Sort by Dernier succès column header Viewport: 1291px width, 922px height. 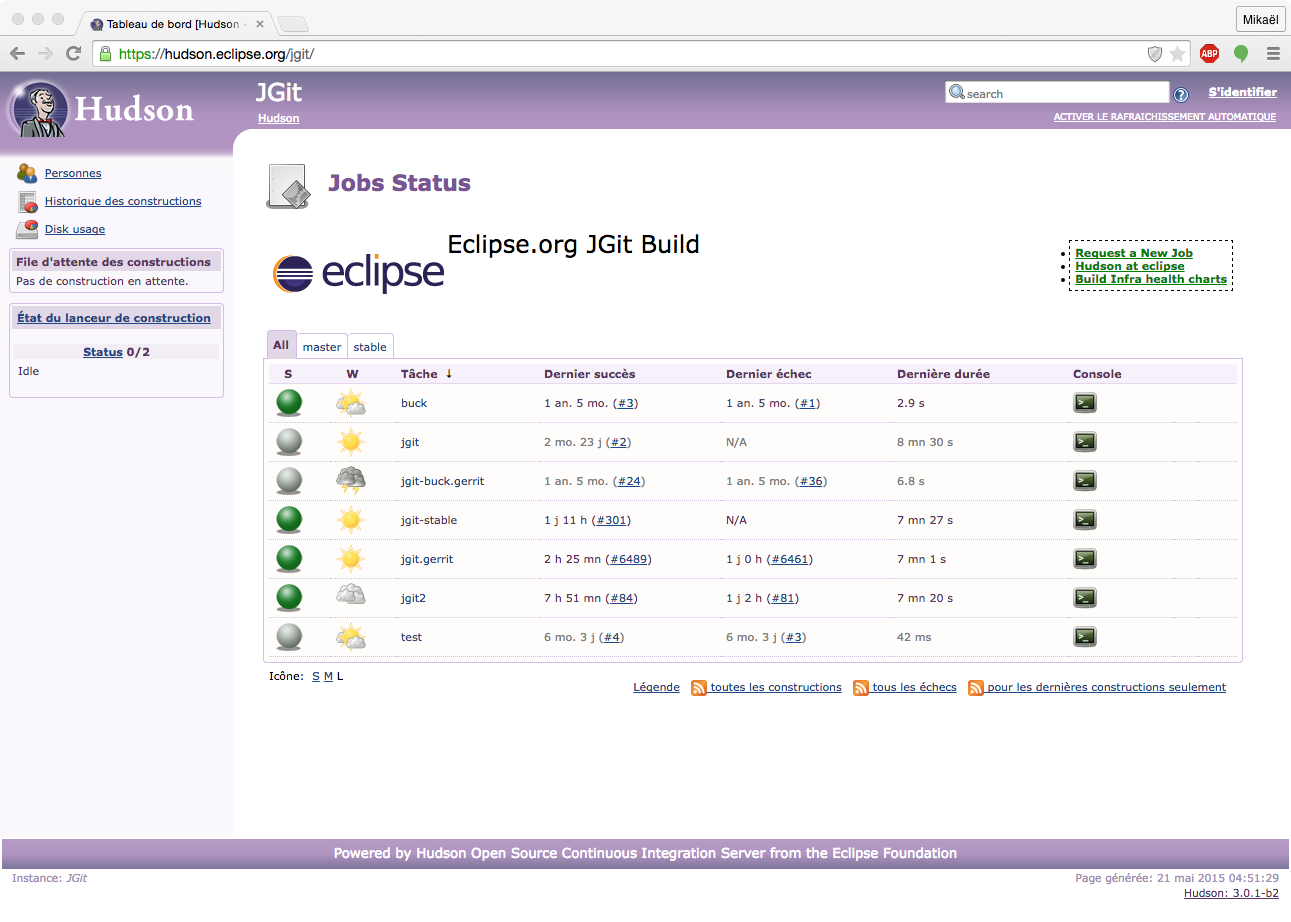point(589,374)
